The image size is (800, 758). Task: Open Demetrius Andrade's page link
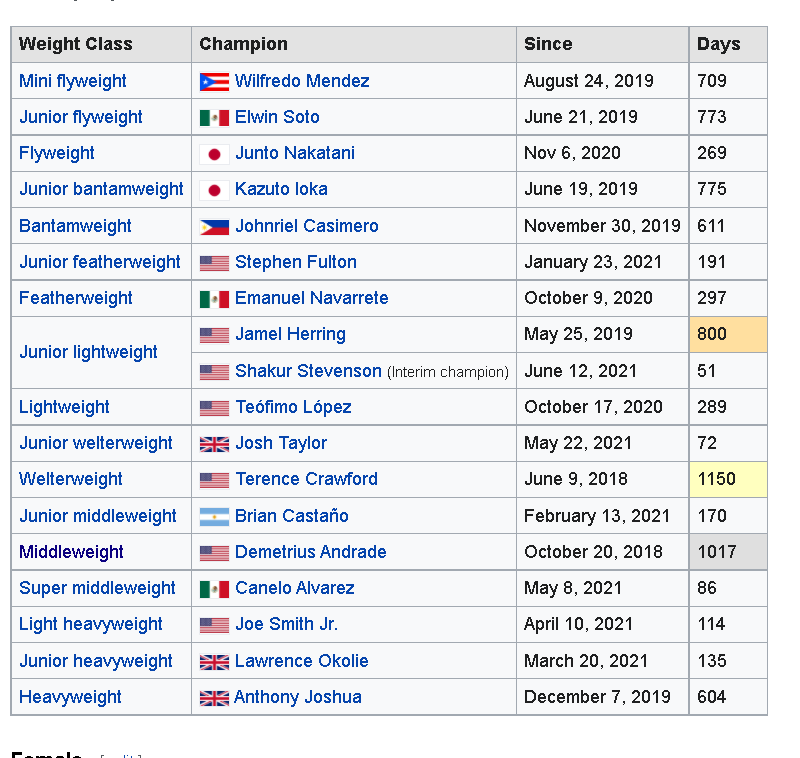click(310, 552)
